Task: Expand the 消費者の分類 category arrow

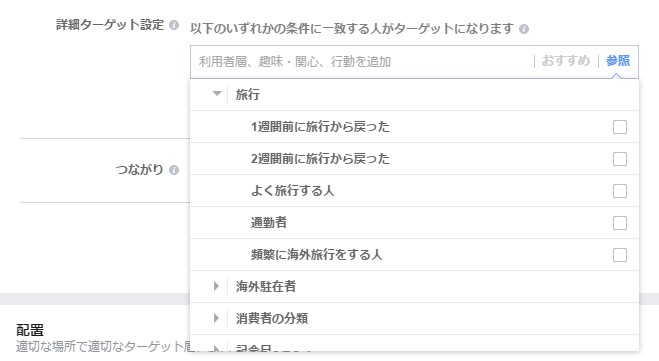Action: tap(216, 318)
